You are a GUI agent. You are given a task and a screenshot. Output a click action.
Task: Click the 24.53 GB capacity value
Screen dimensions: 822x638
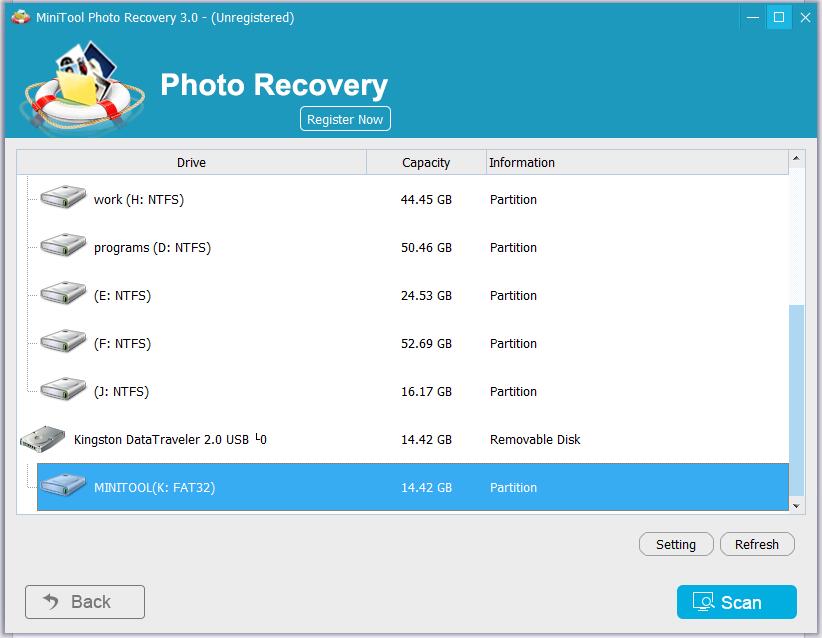point(426,296)
